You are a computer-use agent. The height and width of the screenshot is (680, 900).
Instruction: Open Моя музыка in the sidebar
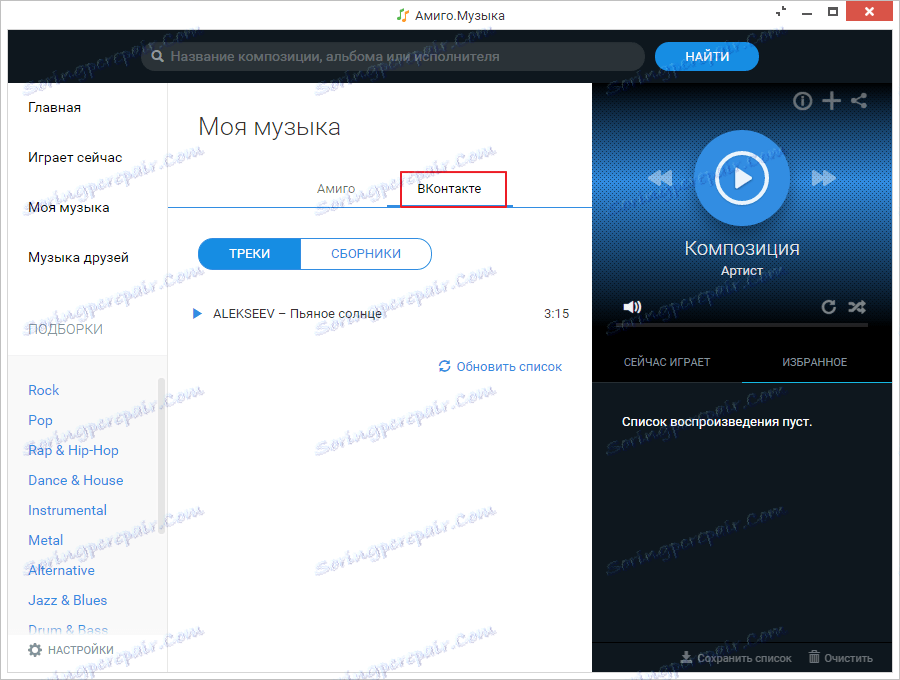coord(68,207)
